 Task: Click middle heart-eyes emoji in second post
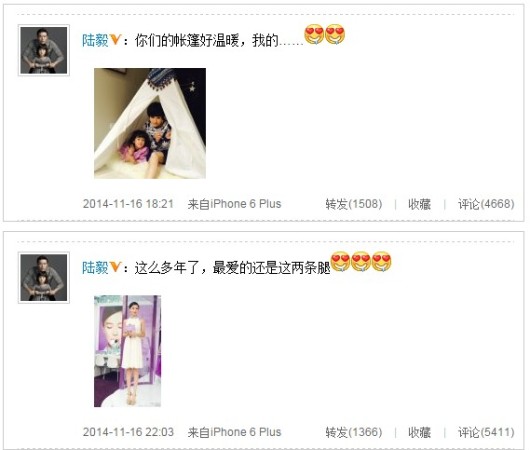point(361,262)
